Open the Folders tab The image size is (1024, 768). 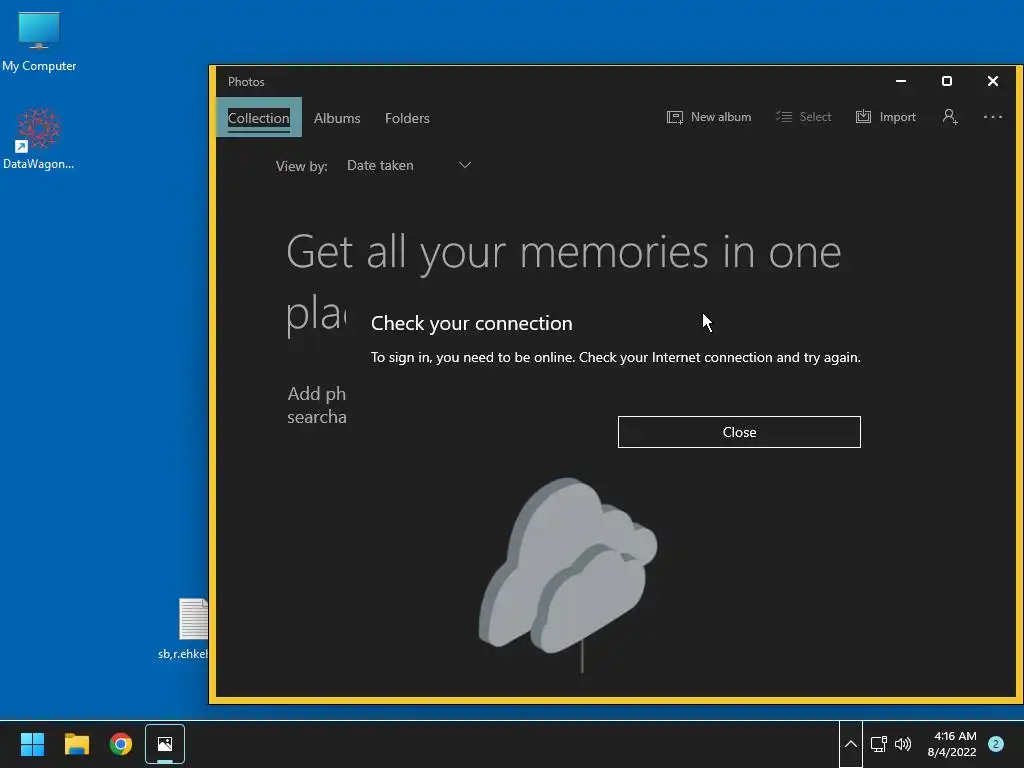coord(407,118)
